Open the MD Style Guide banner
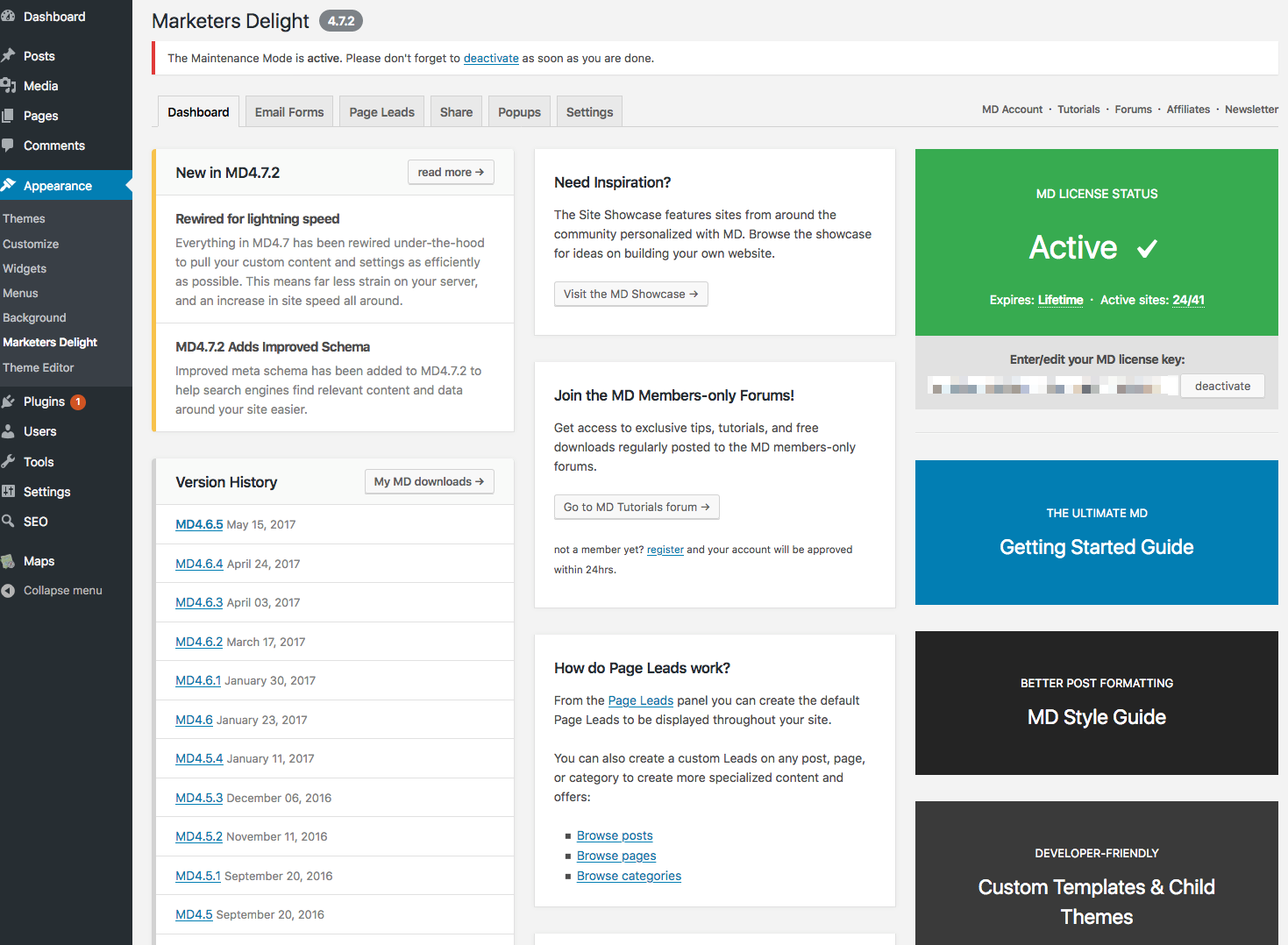 point(1097,703)
